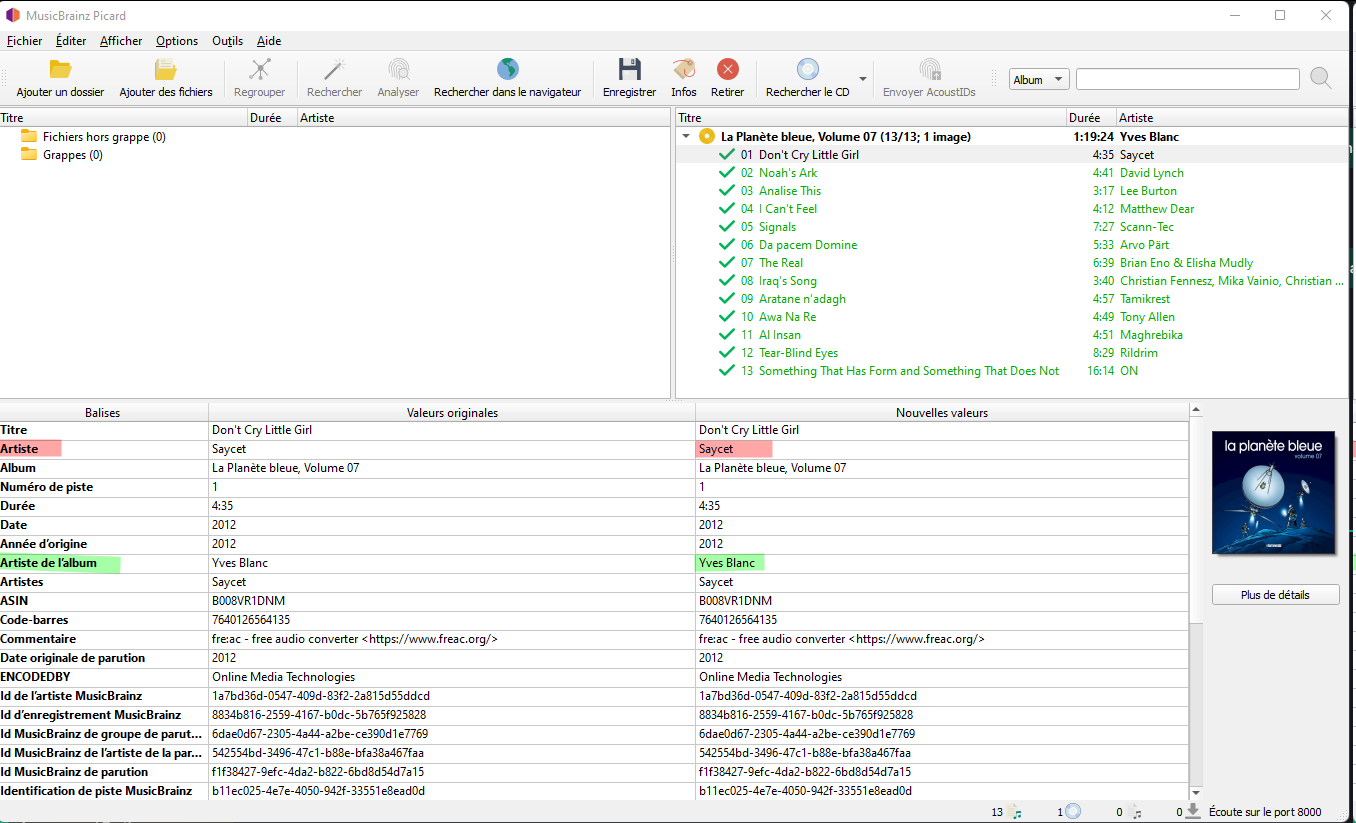Select Something That Has Form and Something That Does Not
1356x823 pixels.
(x=909, y=371)
